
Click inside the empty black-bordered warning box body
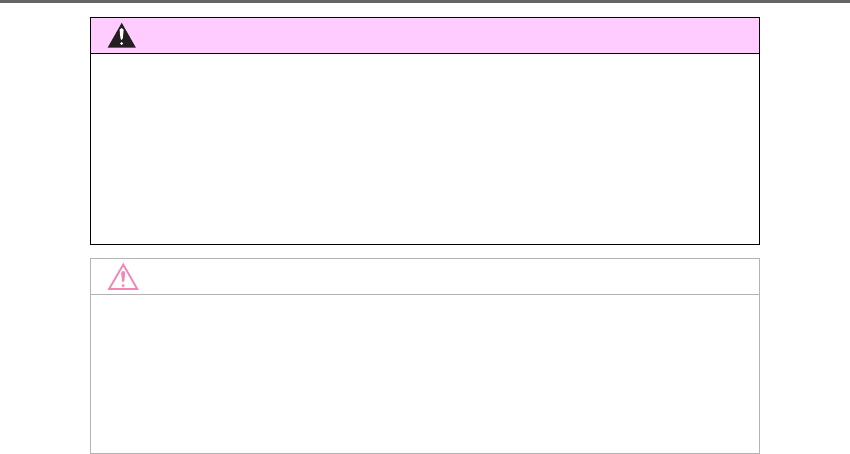tap(424, 149)
